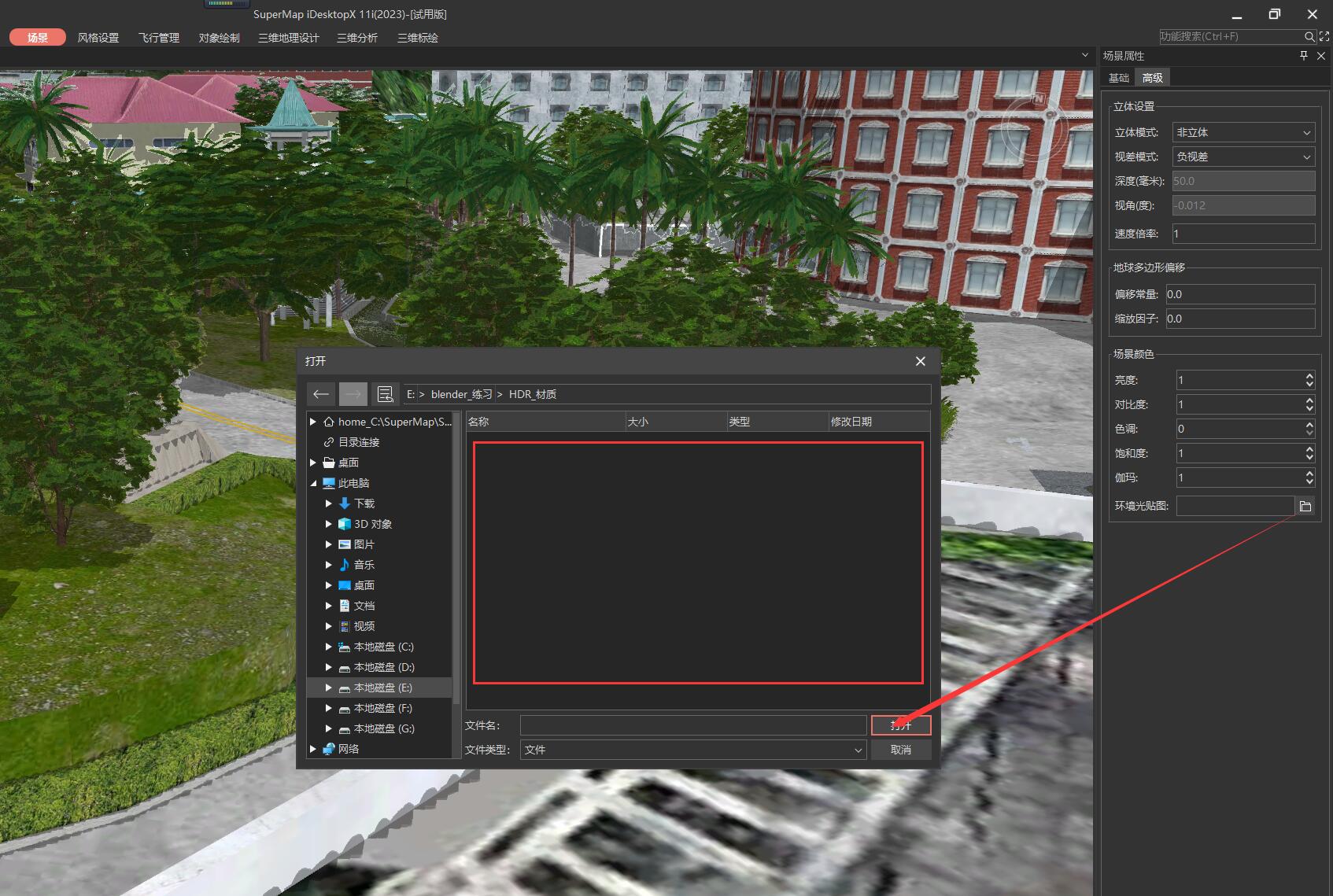Close the Open file dialog
The image size is (1333, 896).
pos(921,361)
